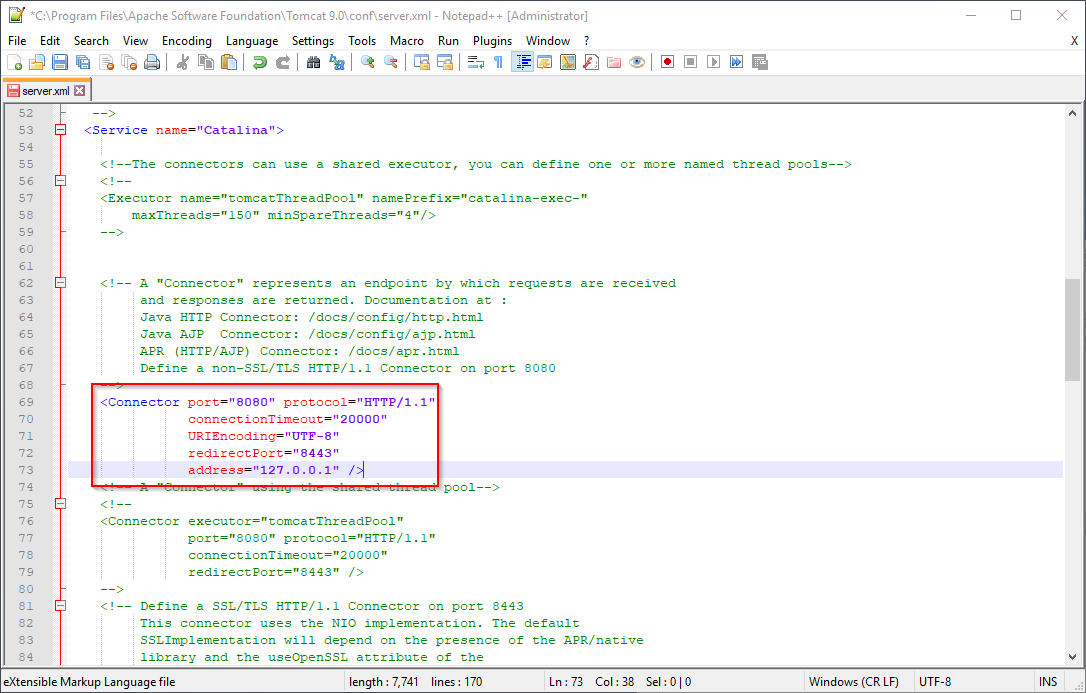The image size is (1086, 693).
Task: Toggle Show All Characters pilcrow icon
Action: click(x=499, y=62)
